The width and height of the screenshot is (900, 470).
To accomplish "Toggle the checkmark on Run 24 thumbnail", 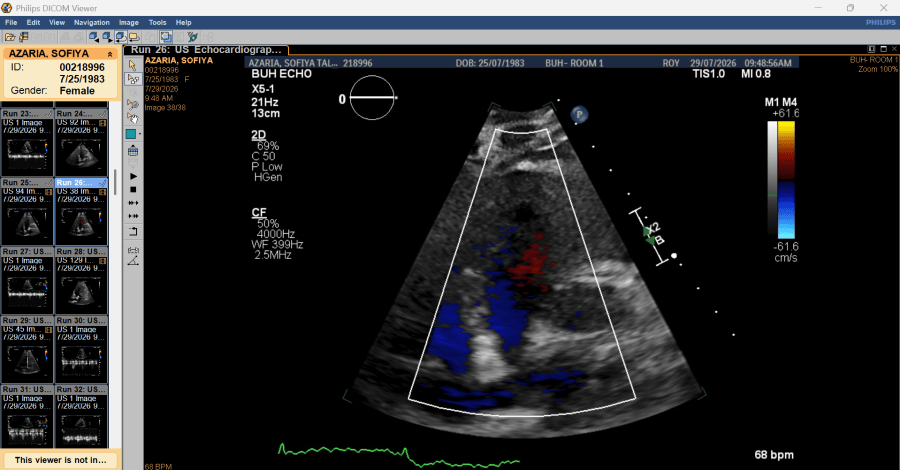I will [x=103, y=114].
